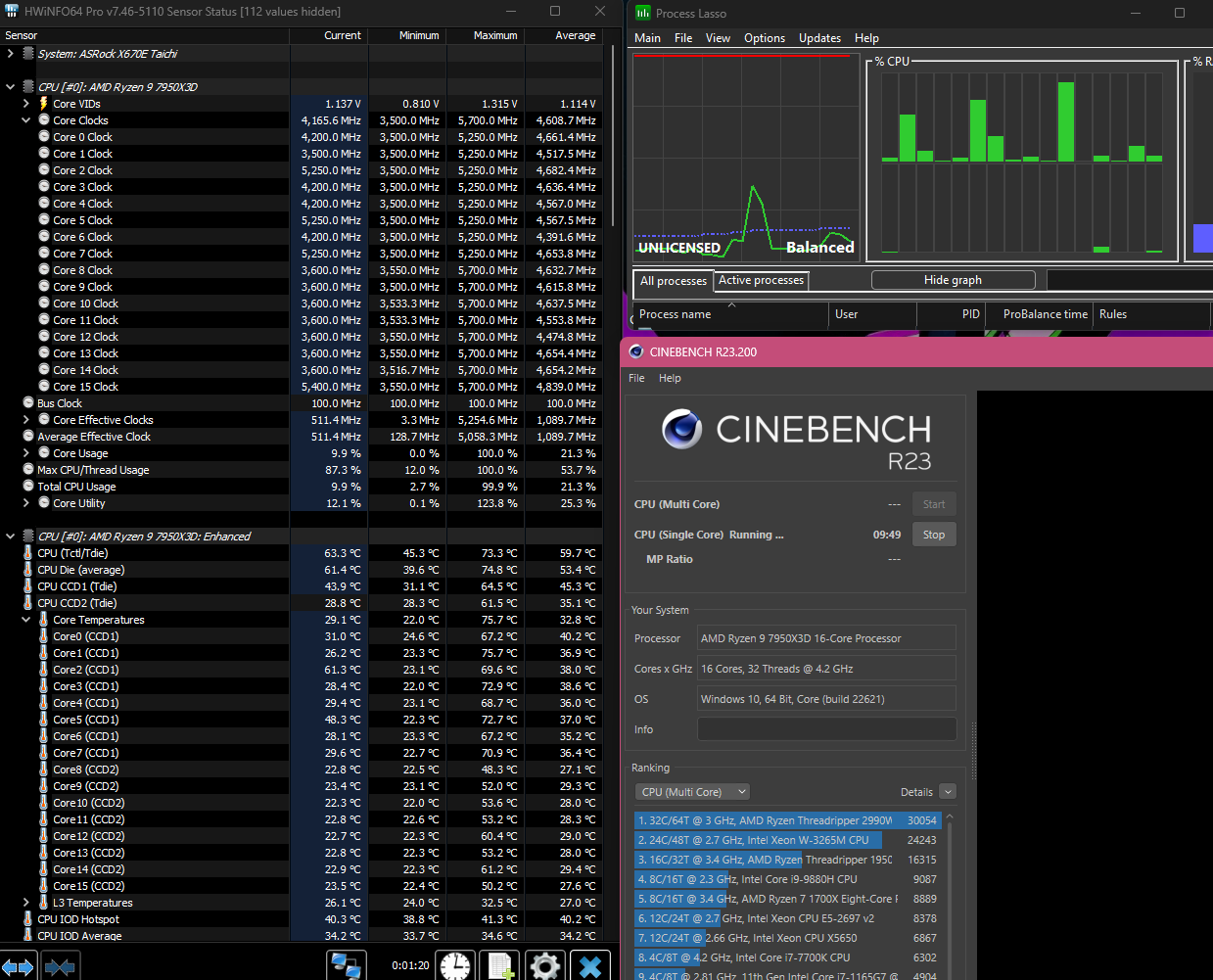Viewport: 1213px width, 980px height.
Task: Click the clock icon beside Core 0 Clock
Action: coord(44,136)
